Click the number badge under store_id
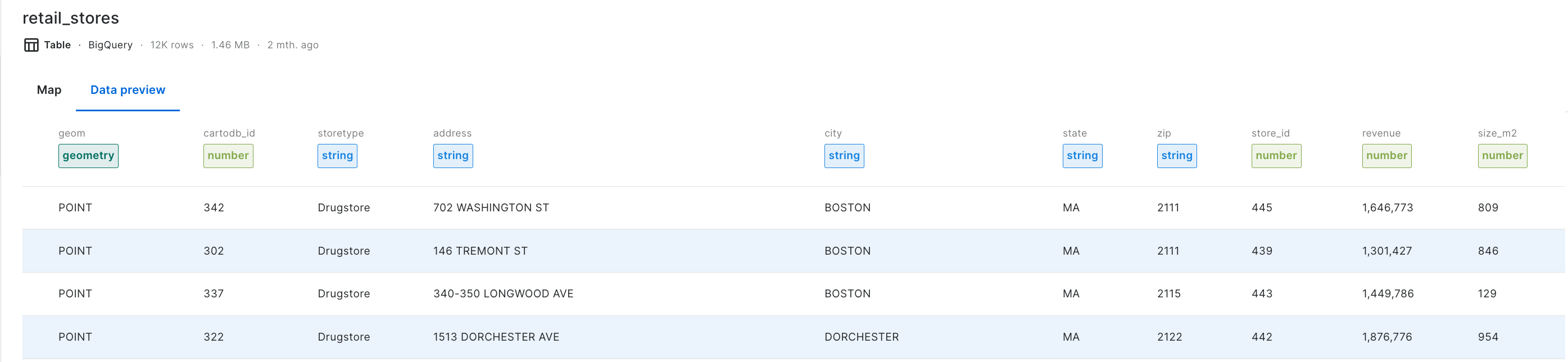 (x=1276, y=156)
